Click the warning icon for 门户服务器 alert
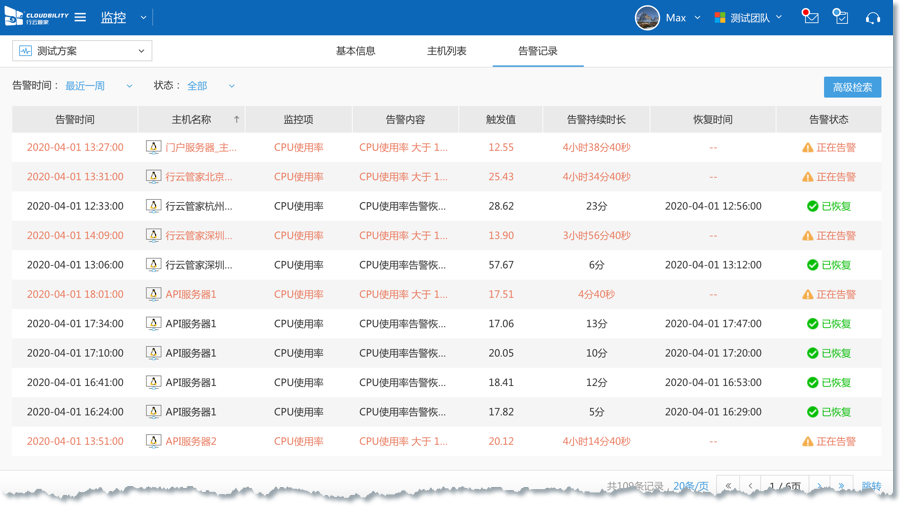This screenshot has height=506, width=900. (x=808, y=148)
